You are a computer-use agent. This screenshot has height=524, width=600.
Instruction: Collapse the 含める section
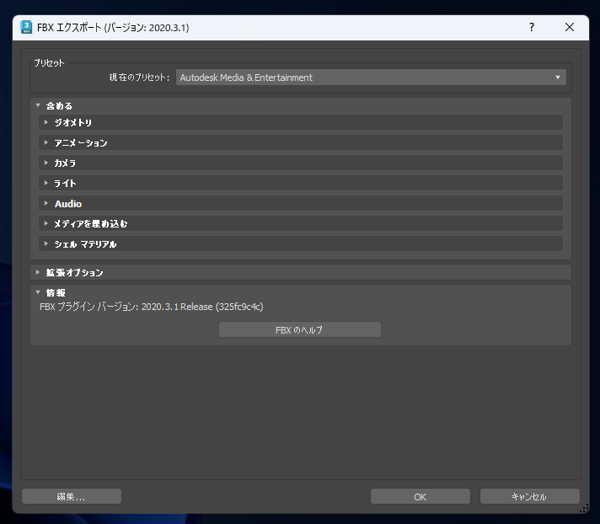click(x=38, y=105)
